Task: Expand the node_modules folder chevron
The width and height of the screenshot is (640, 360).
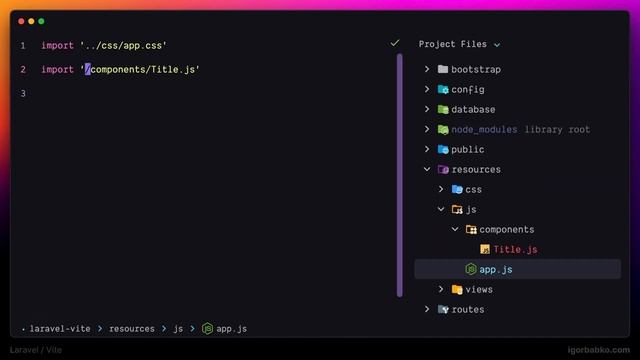Action: 427,129
